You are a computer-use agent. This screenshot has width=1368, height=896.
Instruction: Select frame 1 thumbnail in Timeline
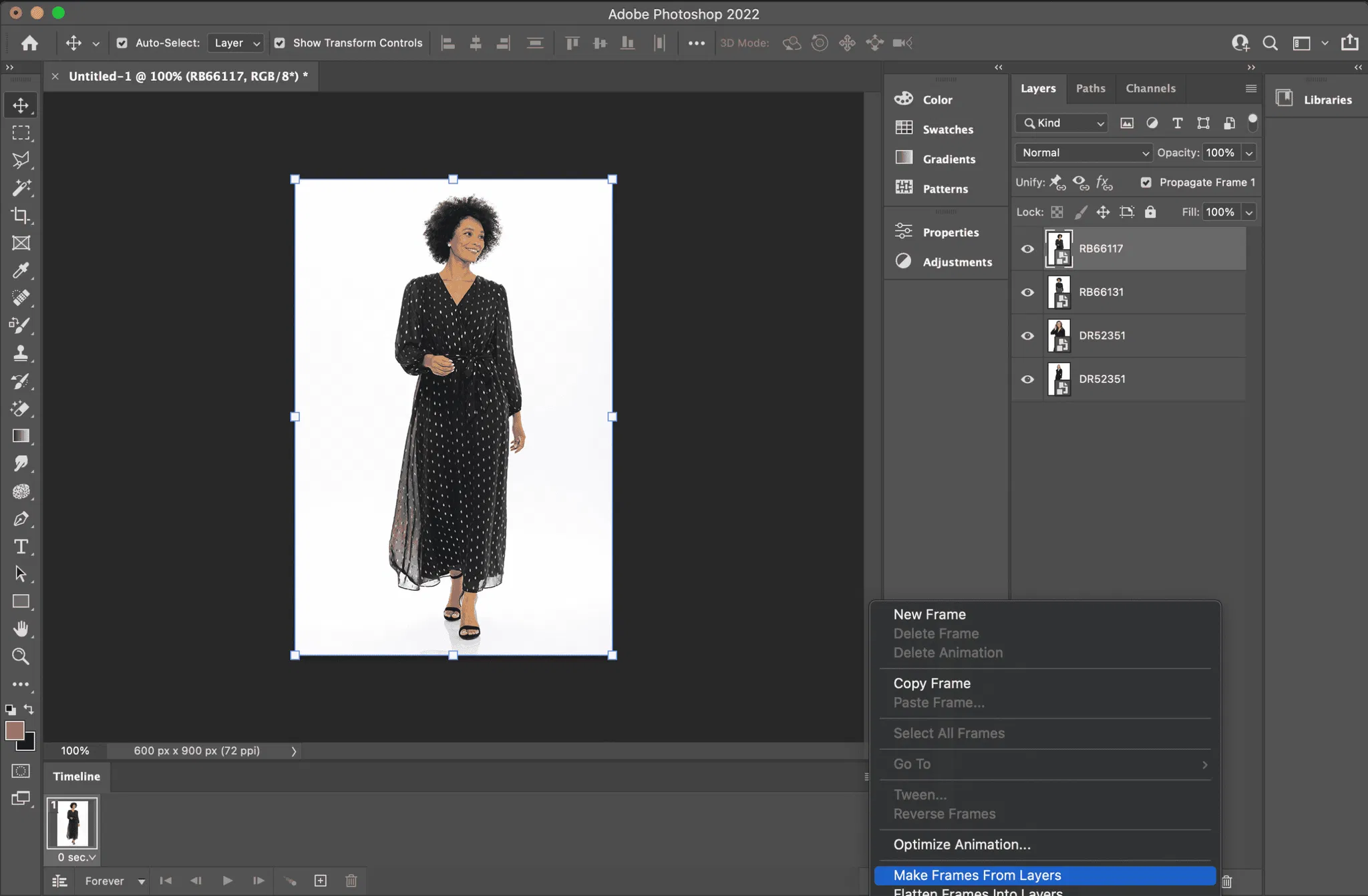tap(72, 823)
